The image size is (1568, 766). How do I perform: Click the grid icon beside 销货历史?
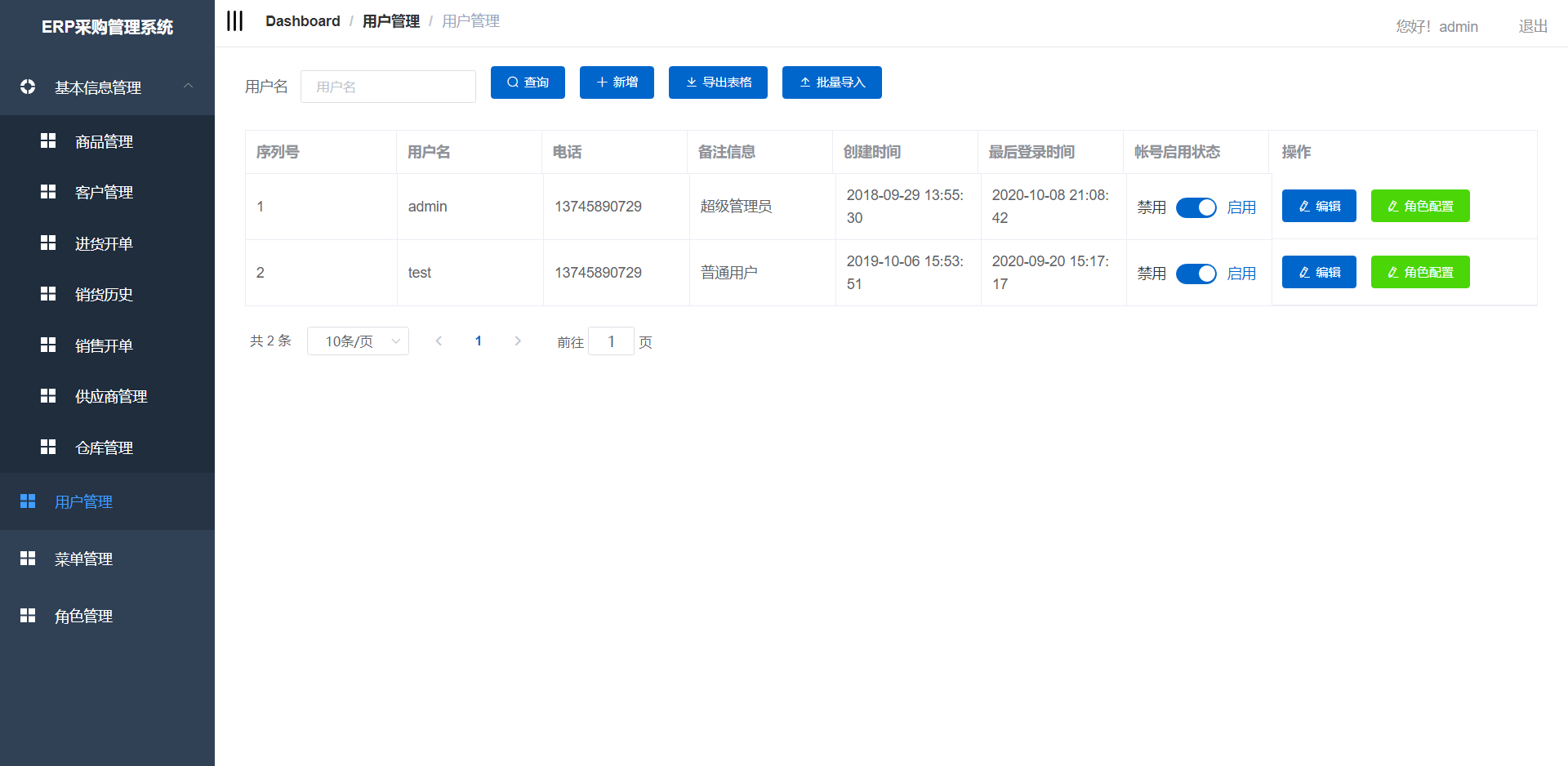point(48,293)
